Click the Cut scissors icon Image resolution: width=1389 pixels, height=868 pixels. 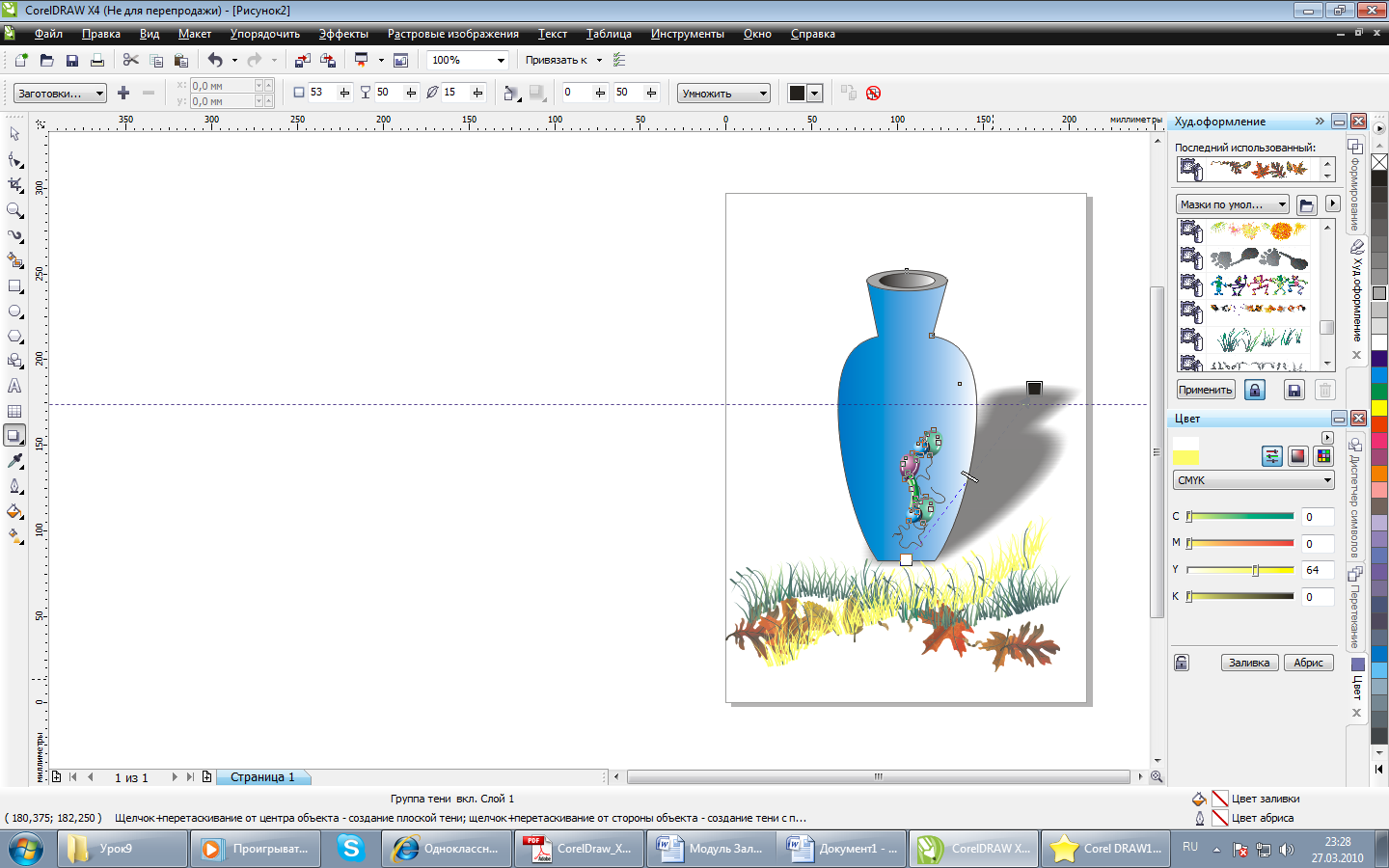[131, 60]
